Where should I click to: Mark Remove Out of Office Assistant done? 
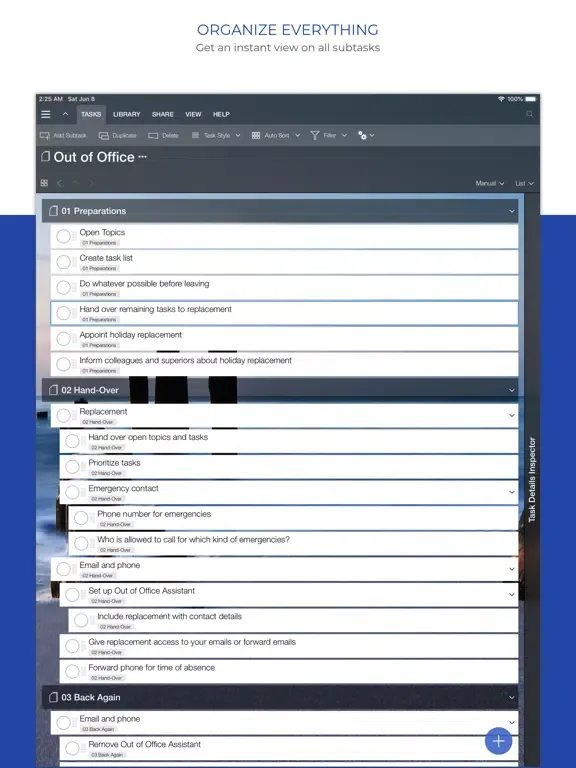point(72,748)
